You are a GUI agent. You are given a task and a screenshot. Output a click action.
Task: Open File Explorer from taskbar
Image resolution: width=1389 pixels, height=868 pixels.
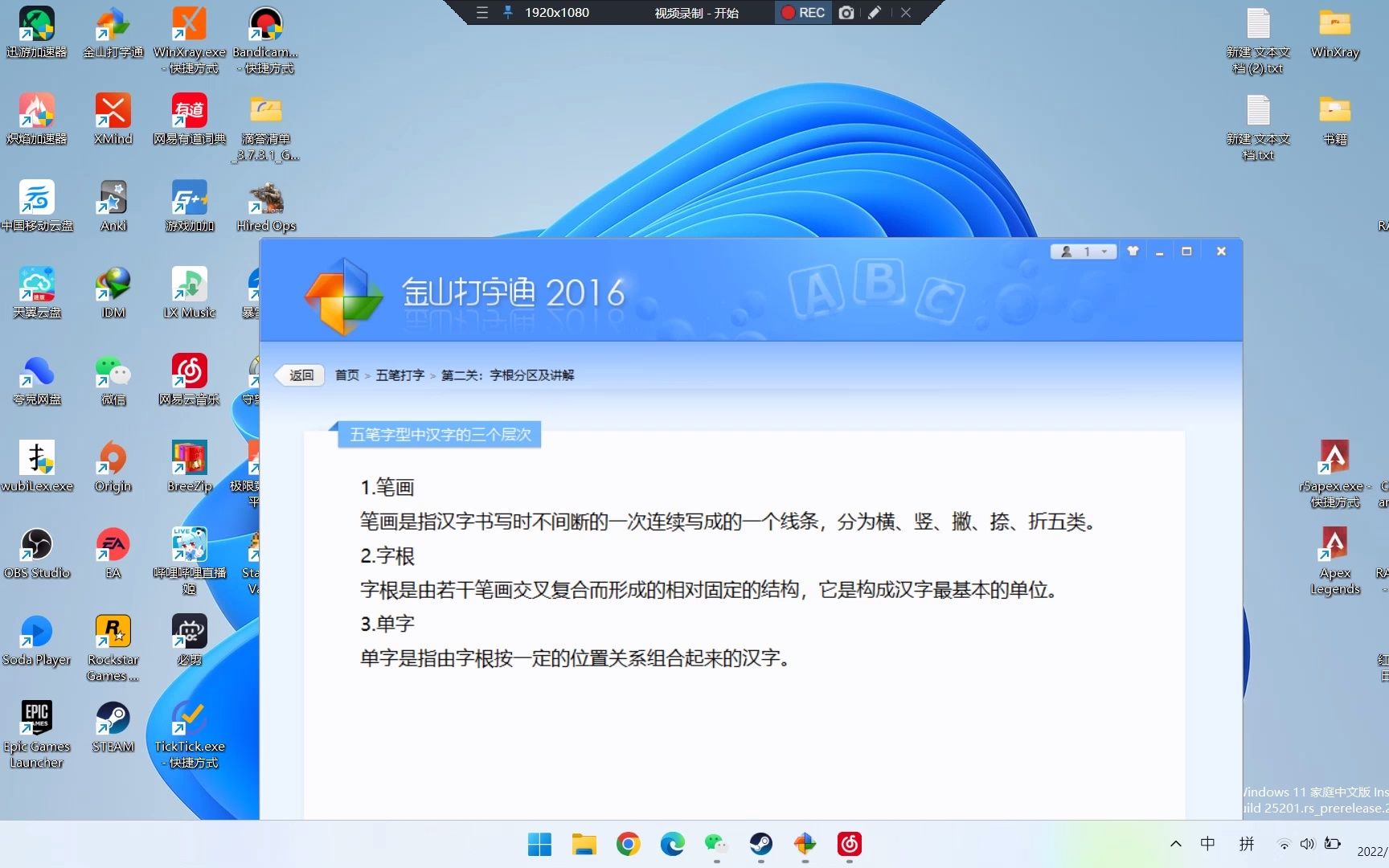point(584,844)
